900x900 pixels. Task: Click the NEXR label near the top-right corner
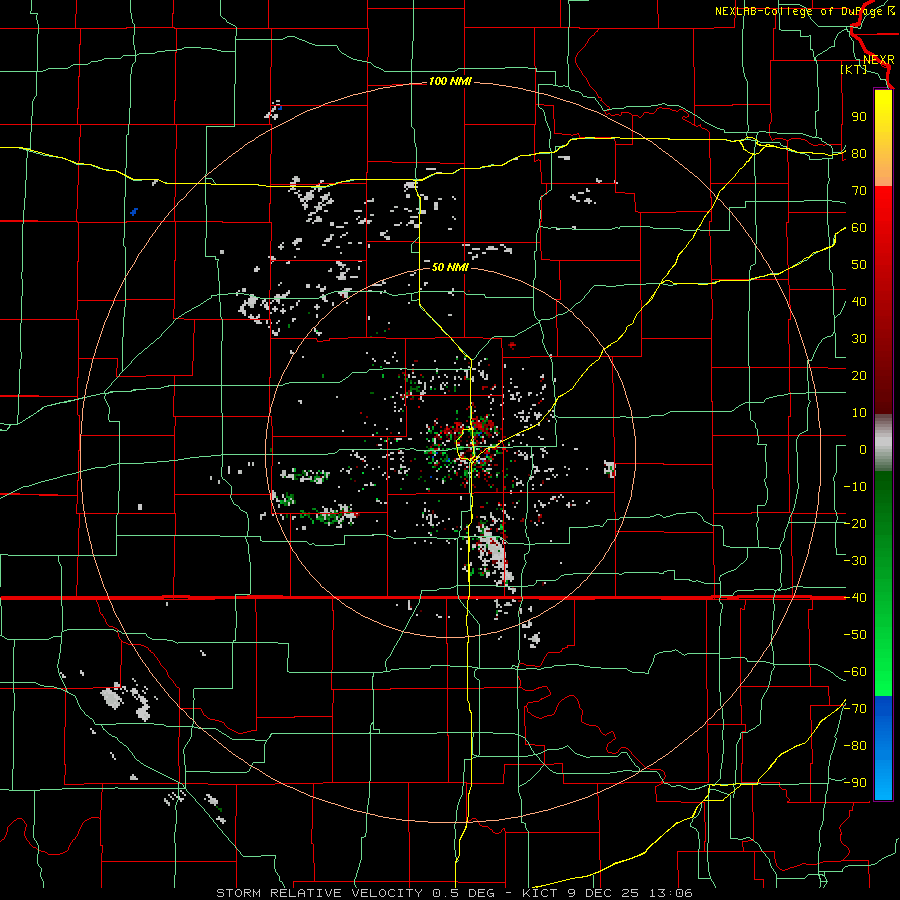(x=879, y=60)
